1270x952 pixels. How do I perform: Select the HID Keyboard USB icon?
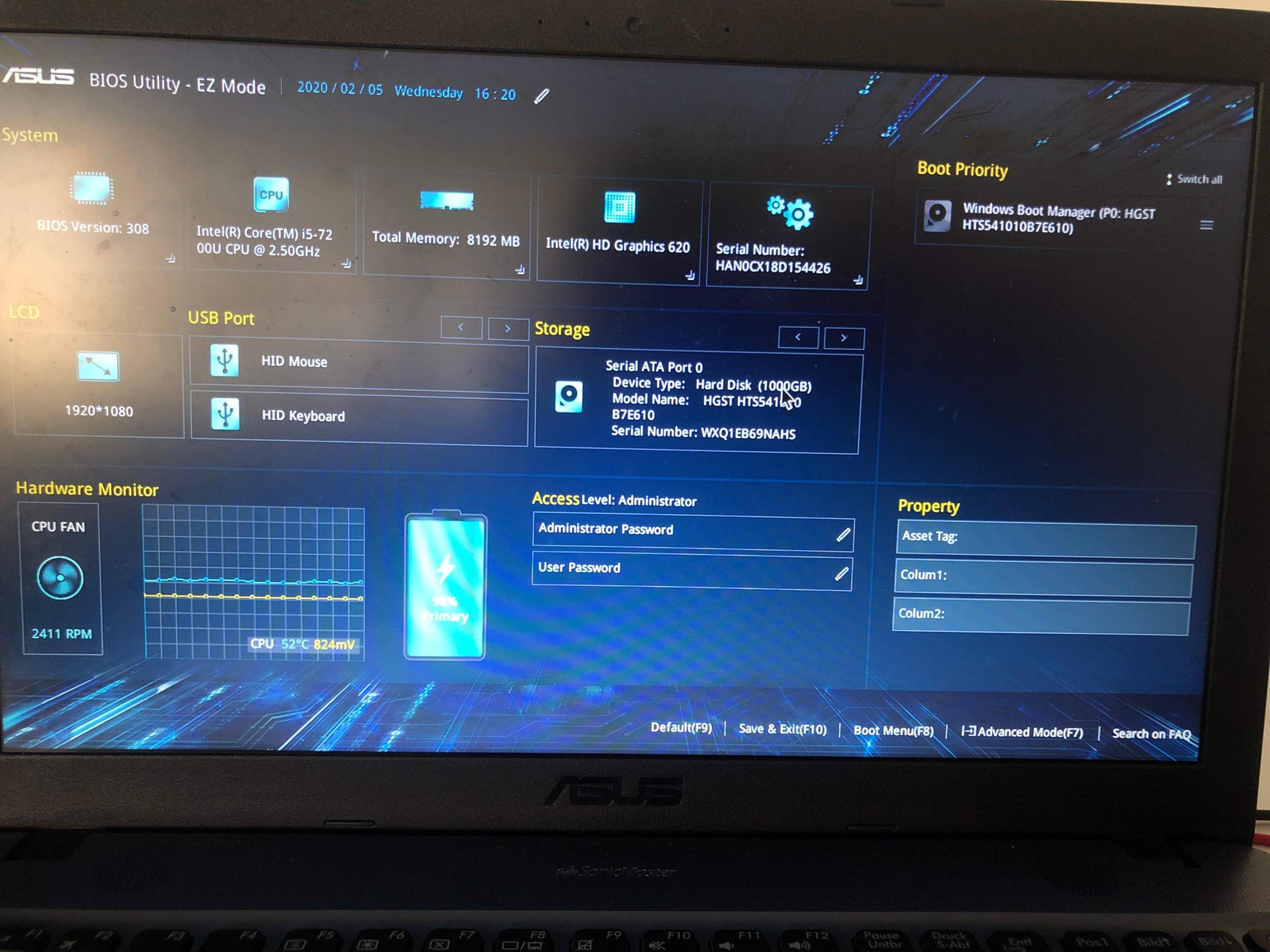coord(219,415)
